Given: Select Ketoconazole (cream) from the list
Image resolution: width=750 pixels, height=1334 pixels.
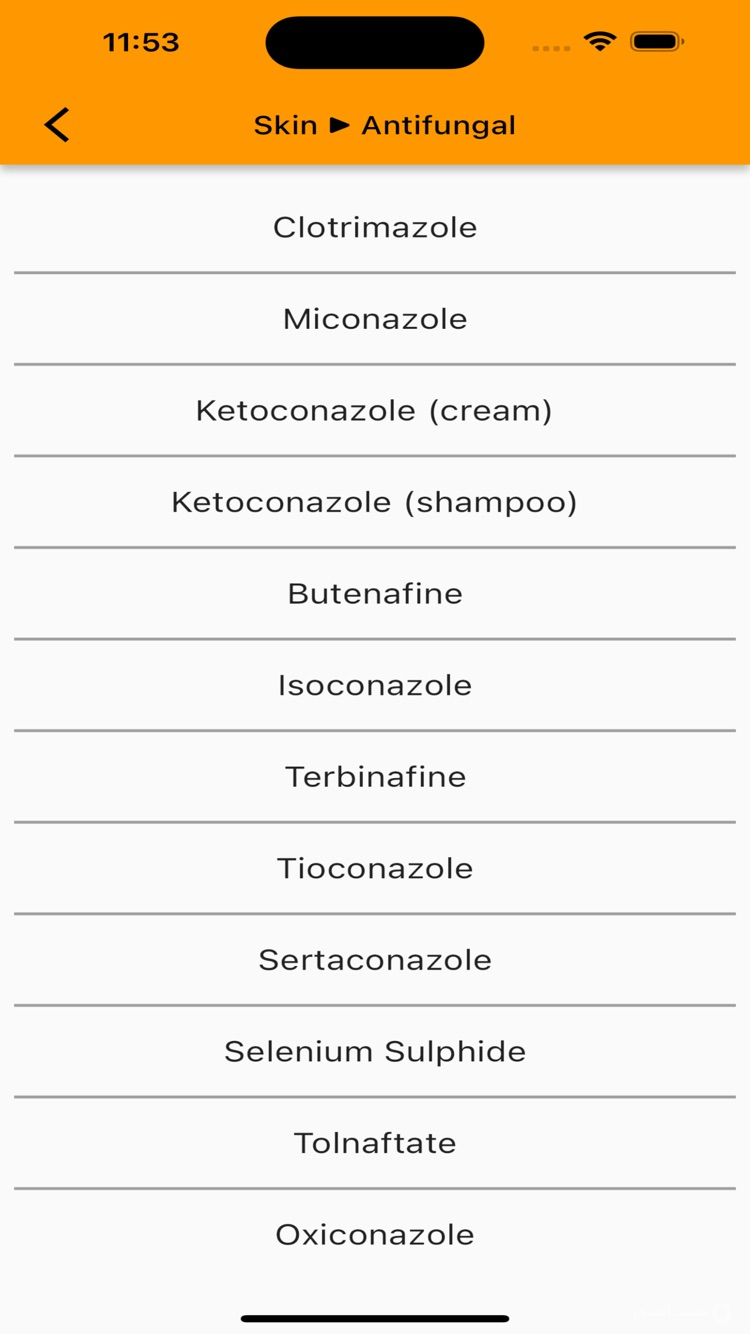Looking at the screenshot, I should click(375, 410).
